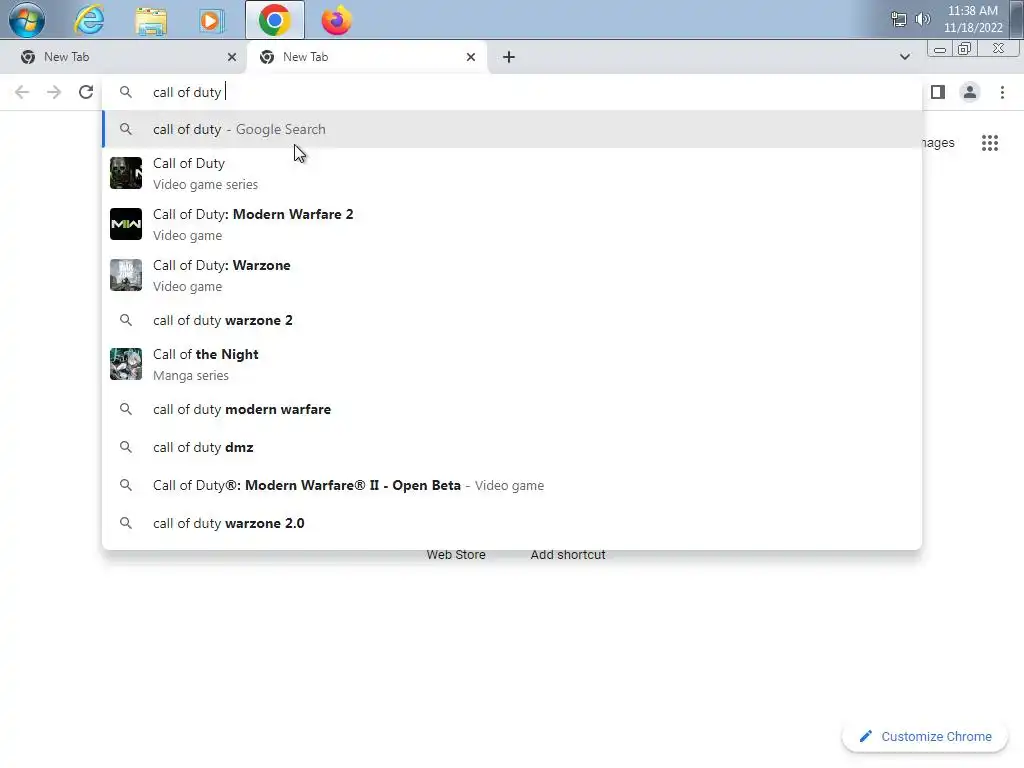Open the Google apps grid

[x=990, y=142]
